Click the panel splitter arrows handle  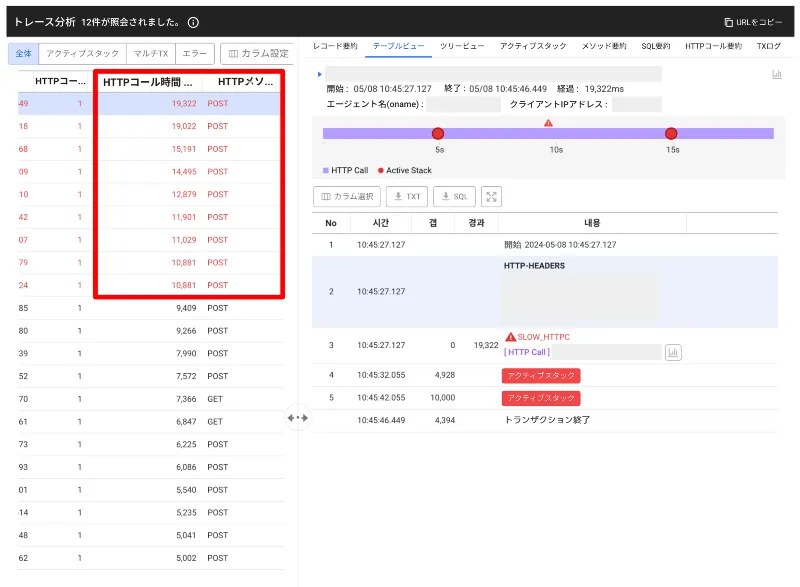pos(297,418)
